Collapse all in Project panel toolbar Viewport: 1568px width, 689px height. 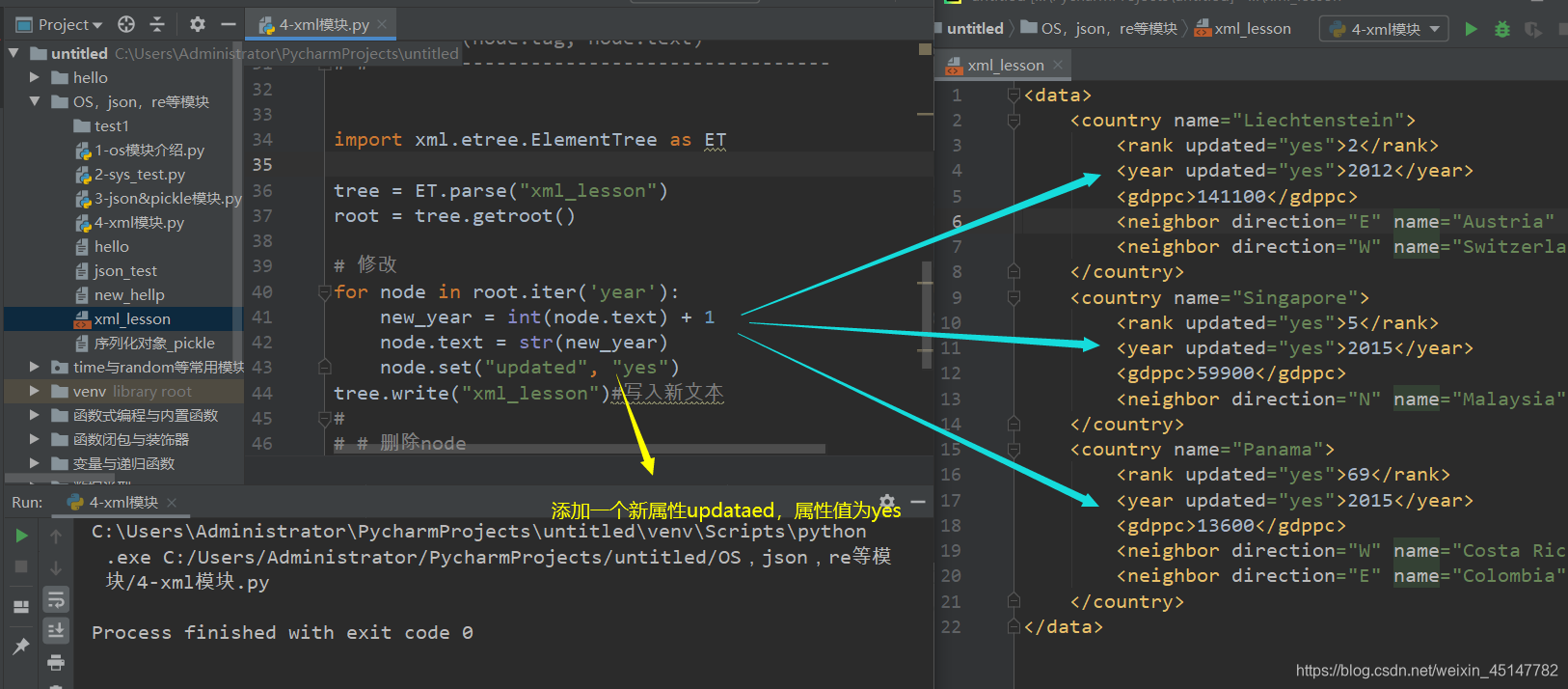click(x=157, y=24)
